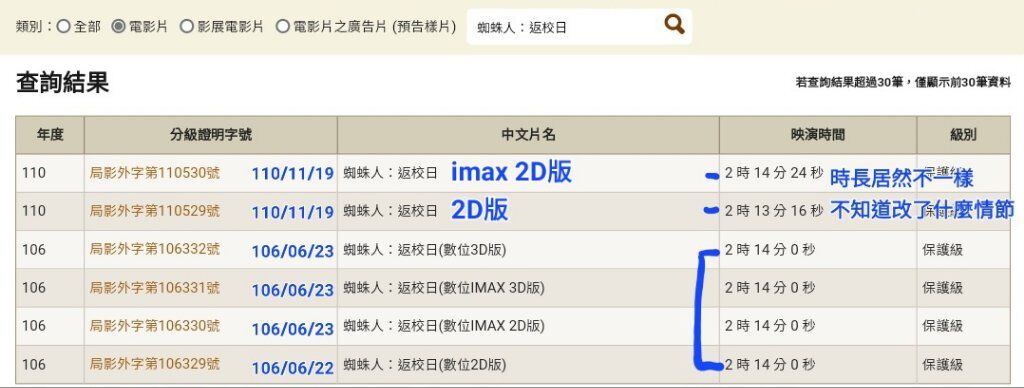Open certificate link 局影外字第106330號
The image size is (1024, 388).
[155, 325]
